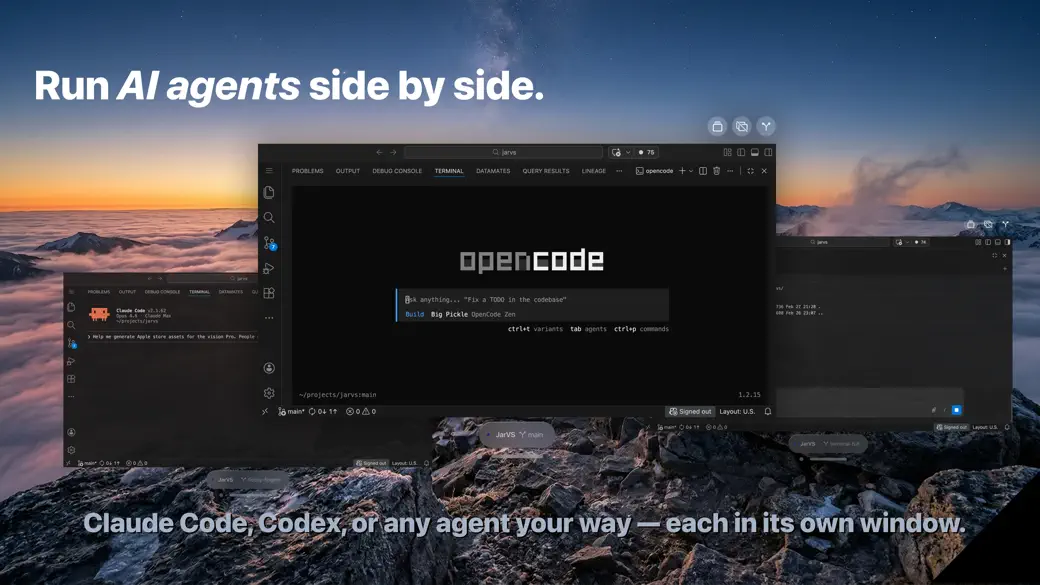Open Extensions view in the center window
The height and width of the screenshot is (585, 1040).
click(x=269, y=293)
